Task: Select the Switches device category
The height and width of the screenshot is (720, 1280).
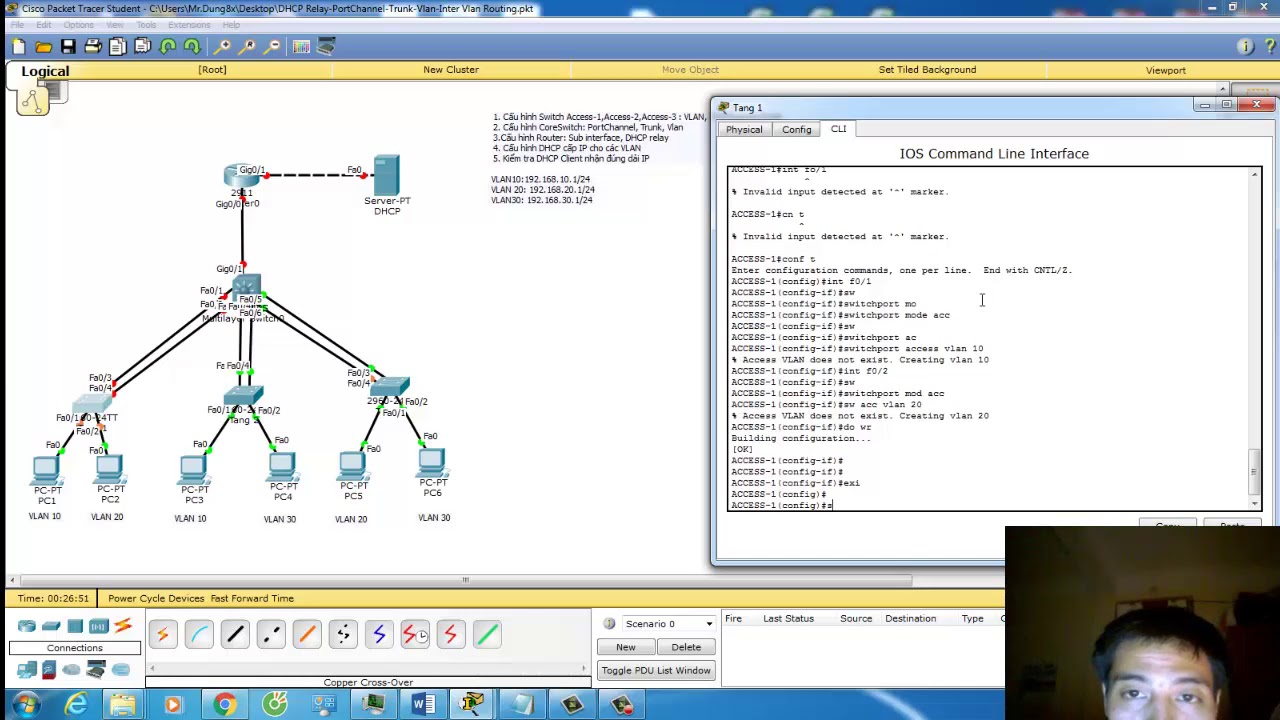Action: tap(51, 627)
